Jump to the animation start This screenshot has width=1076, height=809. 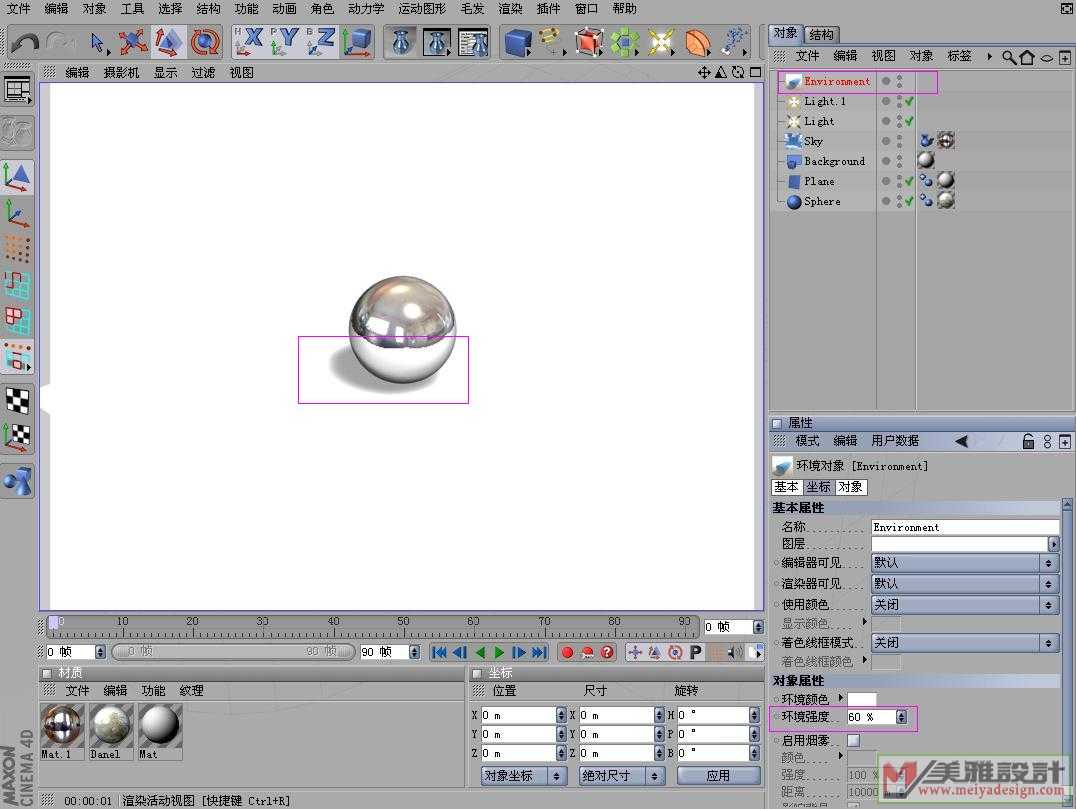[439, 653]
